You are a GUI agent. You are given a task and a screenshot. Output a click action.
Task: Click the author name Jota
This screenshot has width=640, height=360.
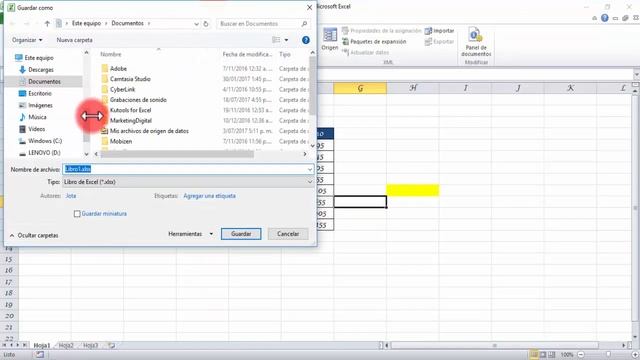pos(71,196)
